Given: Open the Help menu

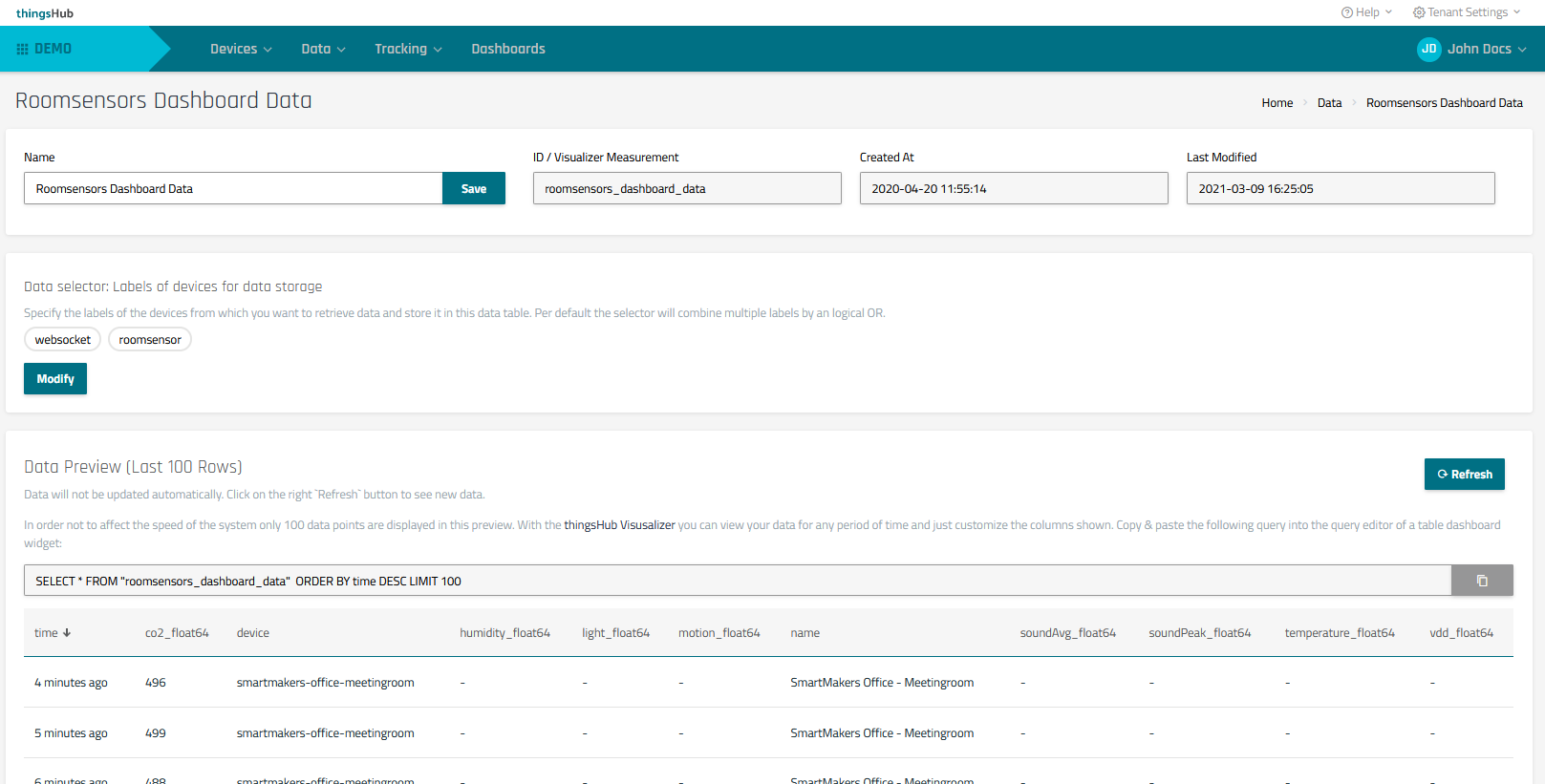Looking at the screenshot, I should (x=1366, y=12).
